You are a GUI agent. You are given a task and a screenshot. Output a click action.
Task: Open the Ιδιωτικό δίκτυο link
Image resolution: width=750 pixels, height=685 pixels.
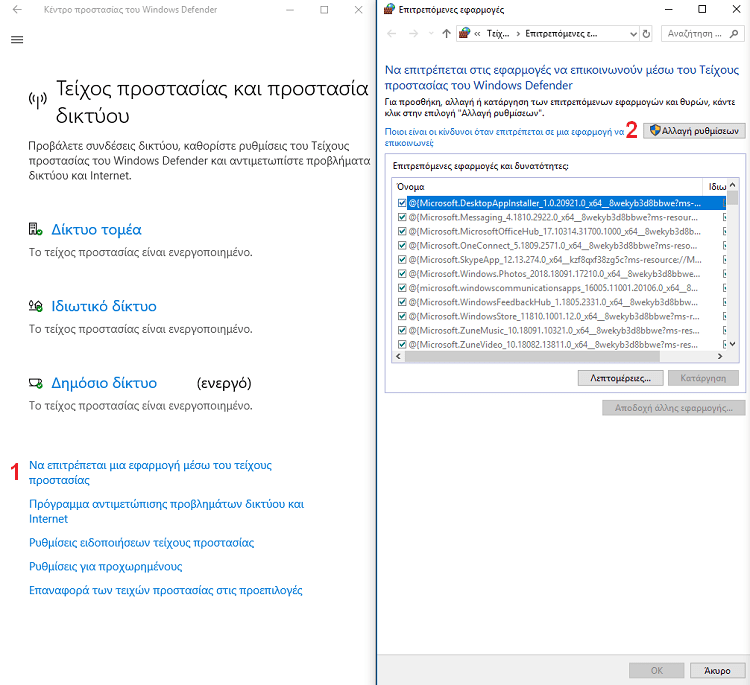point(104,306)
